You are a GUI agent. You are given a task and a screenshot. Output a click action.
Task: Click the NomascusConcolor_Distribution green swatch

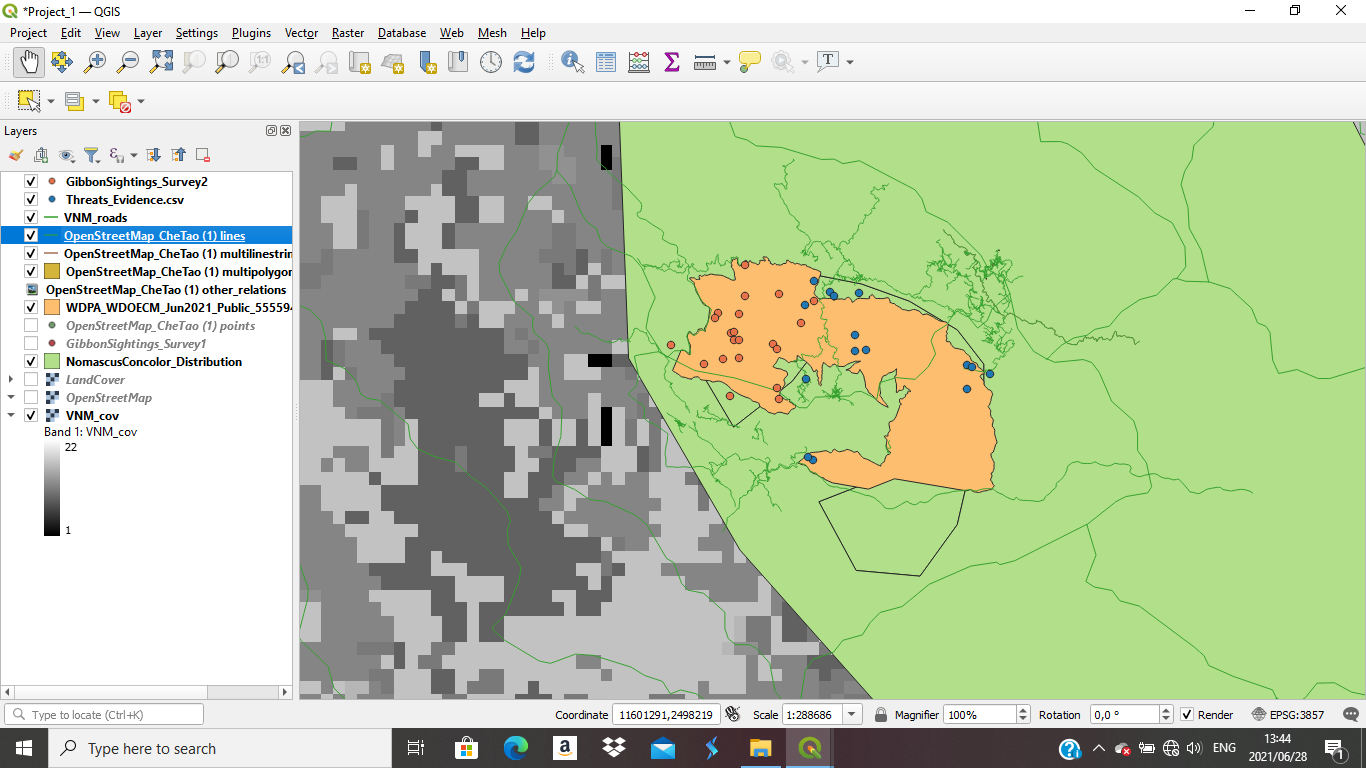point(52,362)
